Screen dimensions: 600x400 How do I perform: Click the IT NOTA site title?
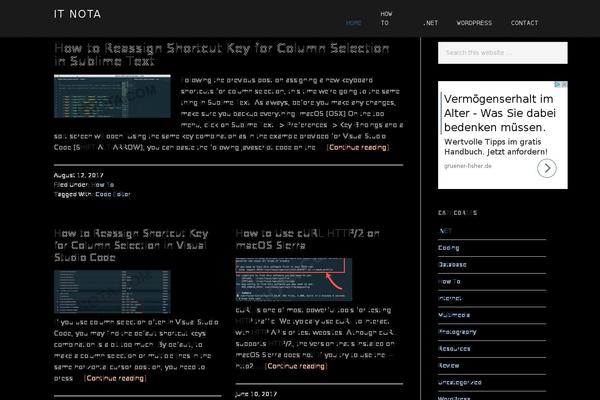click(x=77, y=15)
